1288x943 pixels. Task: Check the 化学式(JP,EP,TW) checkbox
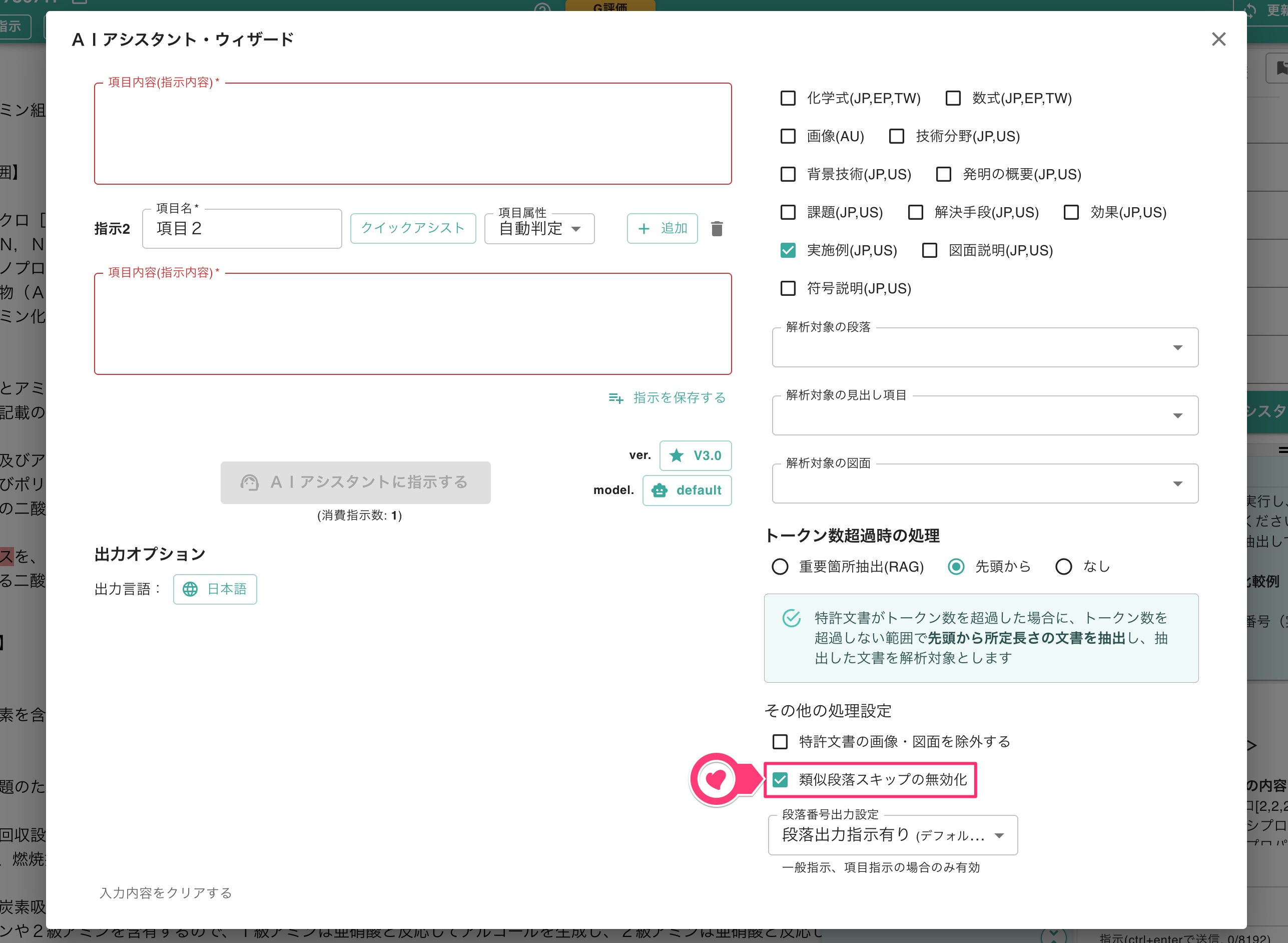(788, 98)
